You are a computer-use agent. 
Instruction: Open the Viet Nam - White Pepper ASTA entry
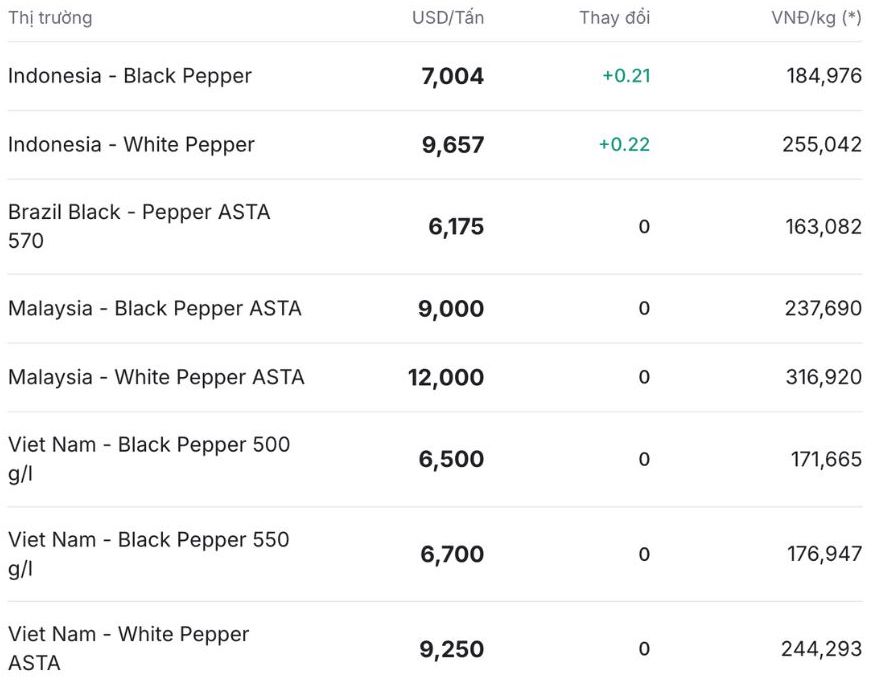click(129, 648)
